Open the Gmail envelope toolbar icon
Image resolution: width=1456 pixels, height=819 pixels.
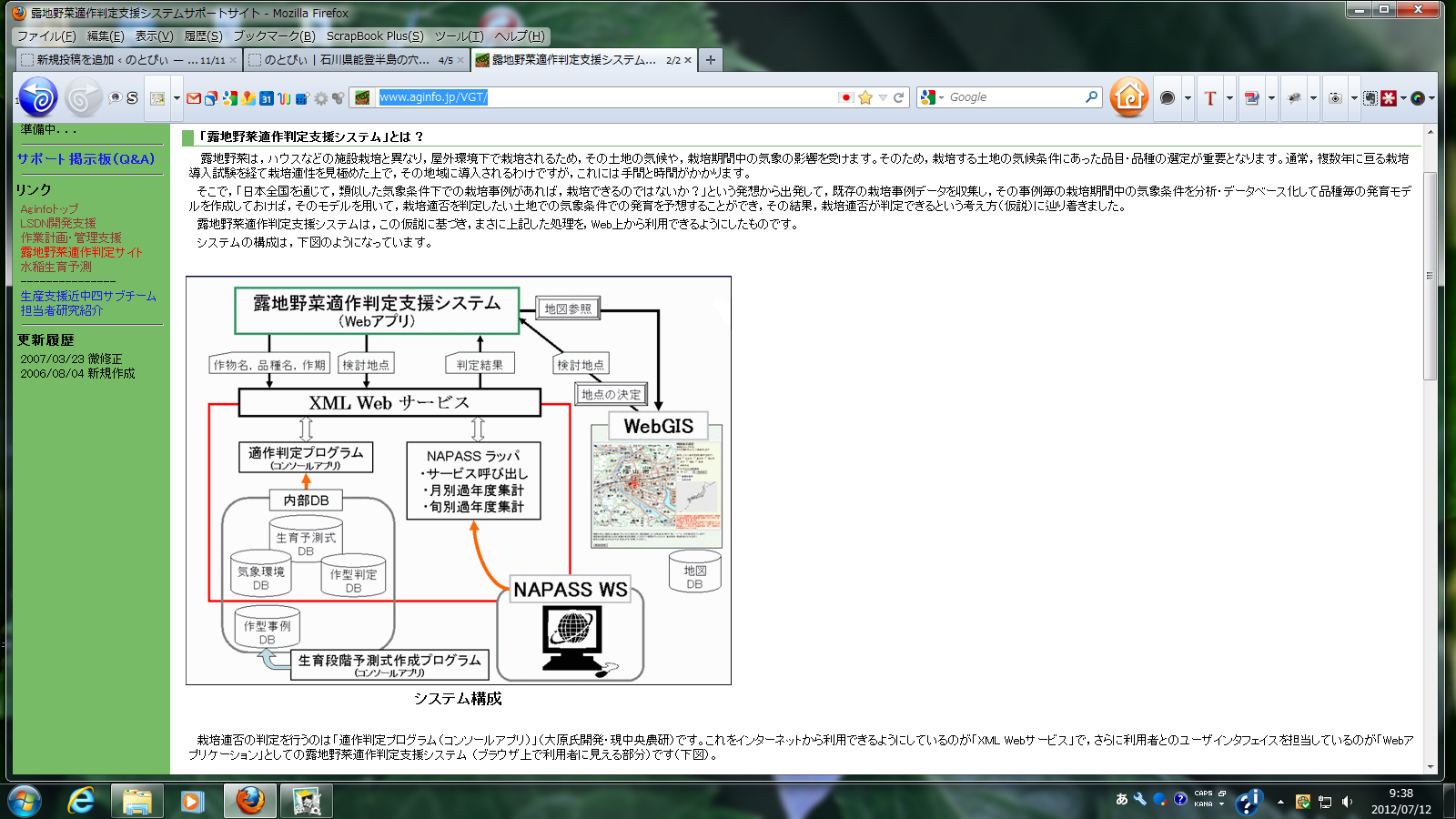pos(194,98)
